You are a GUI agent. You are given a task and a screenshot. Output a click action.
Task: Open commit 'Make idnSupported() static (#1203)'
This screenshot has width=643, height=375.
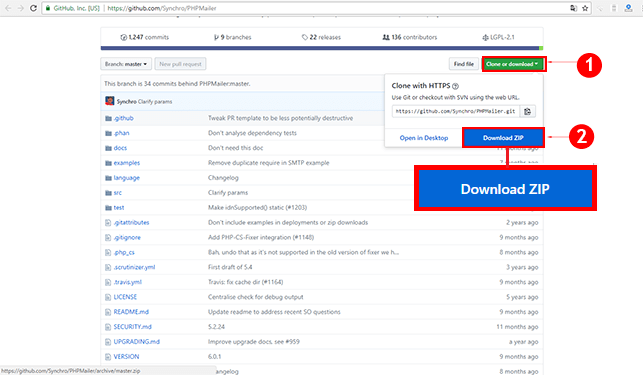tap(258, 208)
